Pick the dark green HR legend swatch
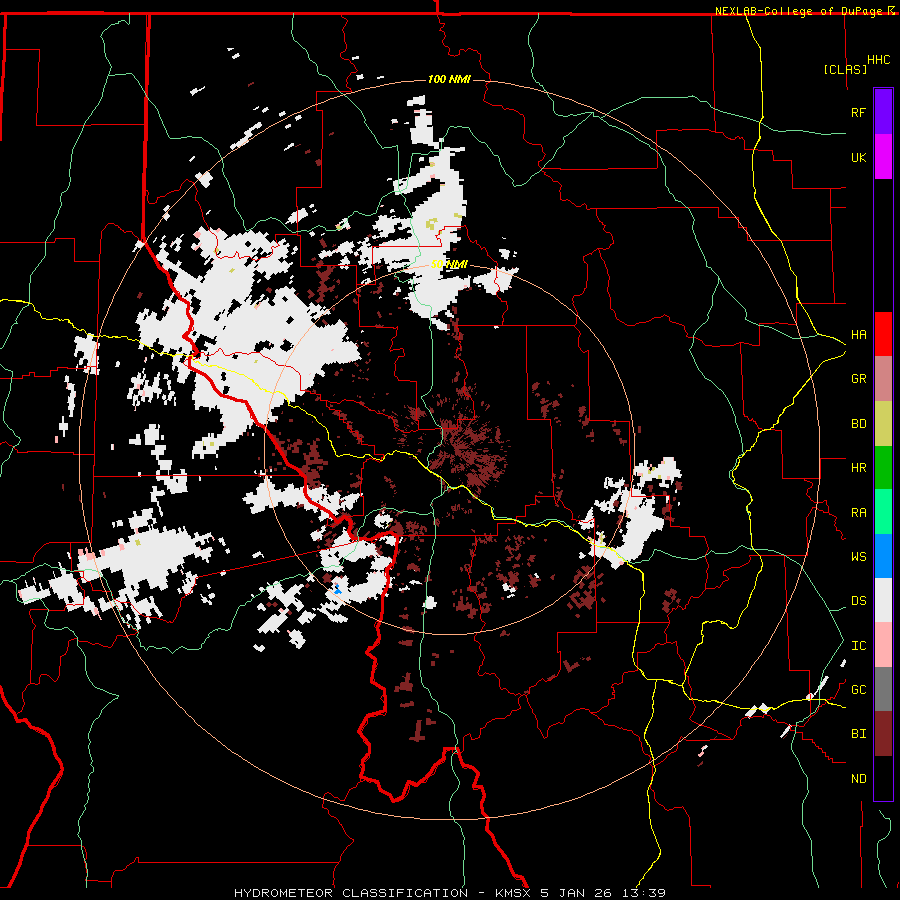900x900 pixels. [883, 468]
